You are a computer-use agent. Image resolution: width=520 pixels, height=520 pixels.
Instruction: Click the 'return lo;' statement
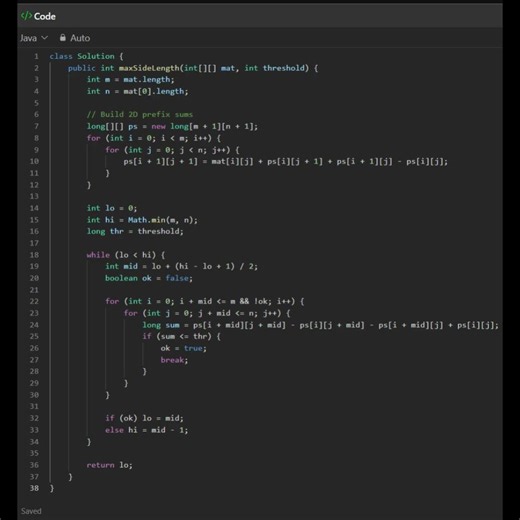click(x=109, y=465)
